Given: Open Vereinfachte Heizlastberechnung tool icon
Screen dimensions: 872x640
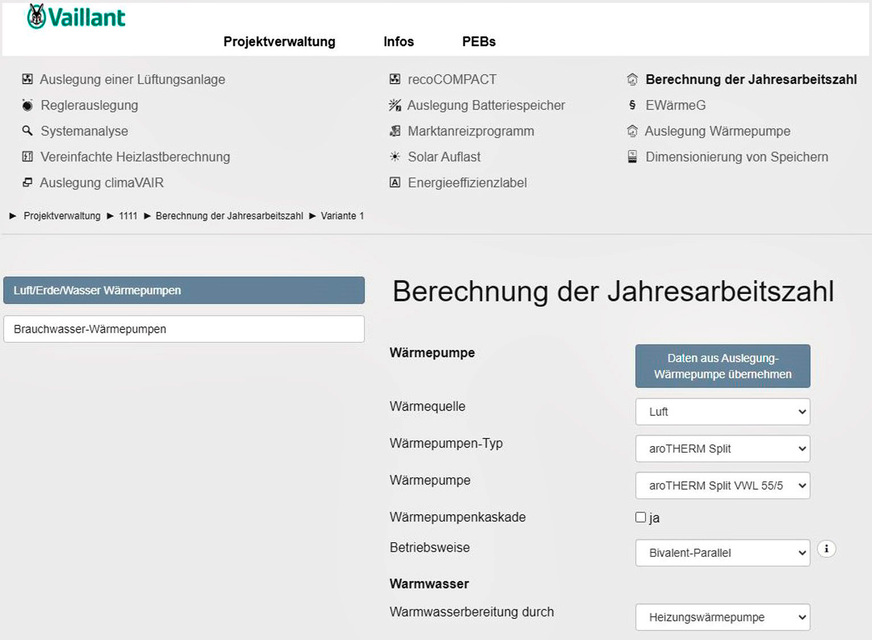Looking at the screenshot, I should tap(27, 157).
